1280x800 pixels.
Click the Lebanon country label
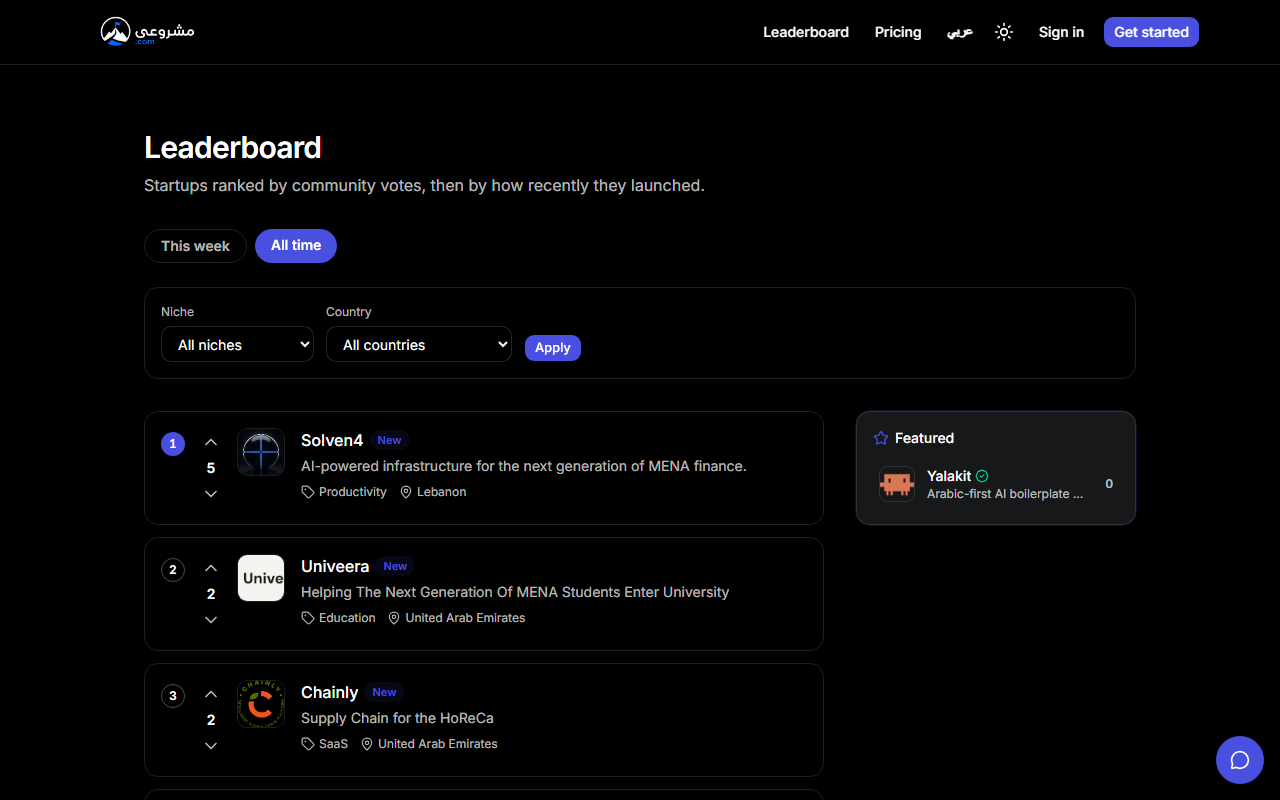point(442,492)
